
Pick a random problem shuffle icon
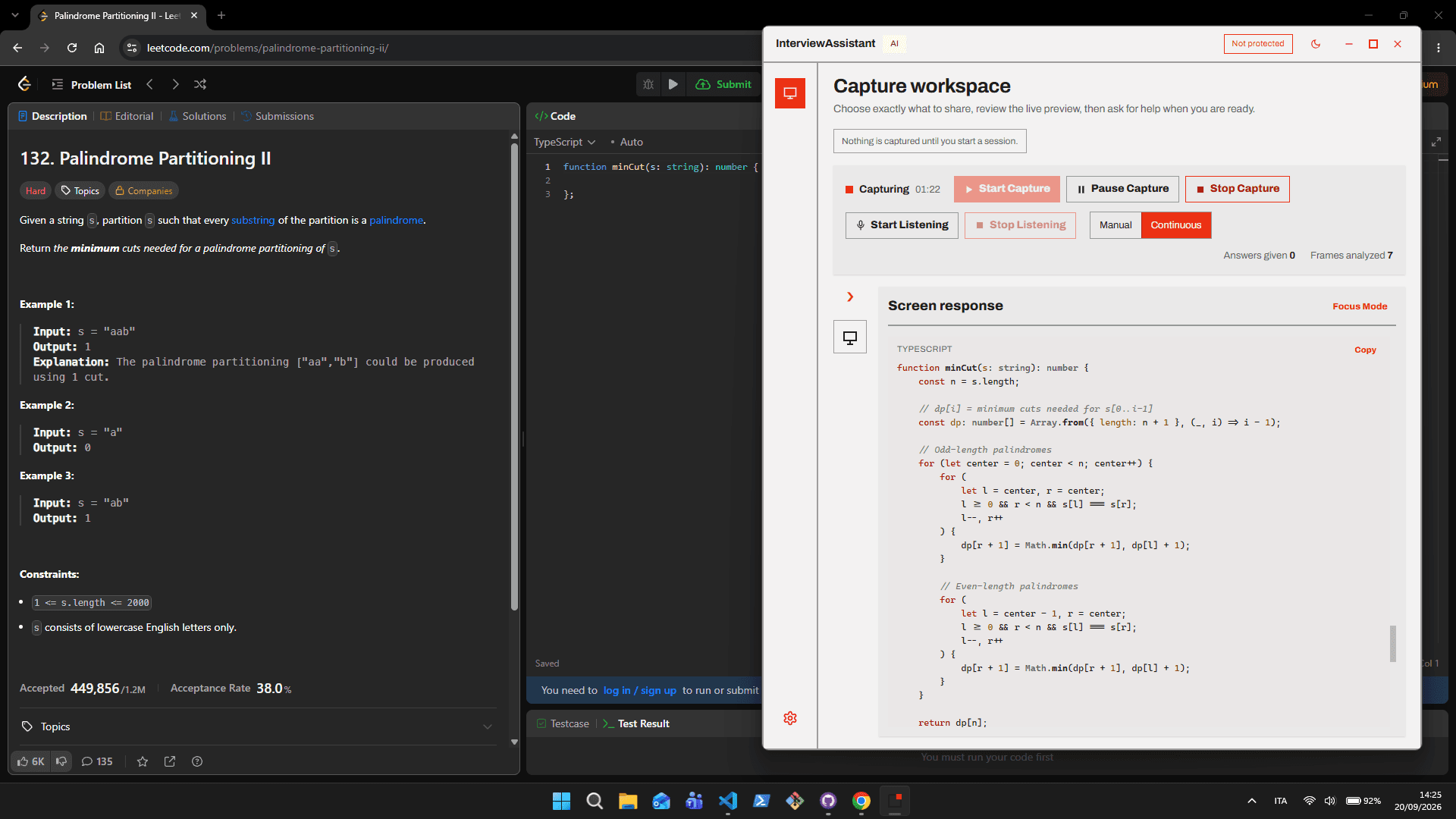pyautogui.click(x=200, y=84)
